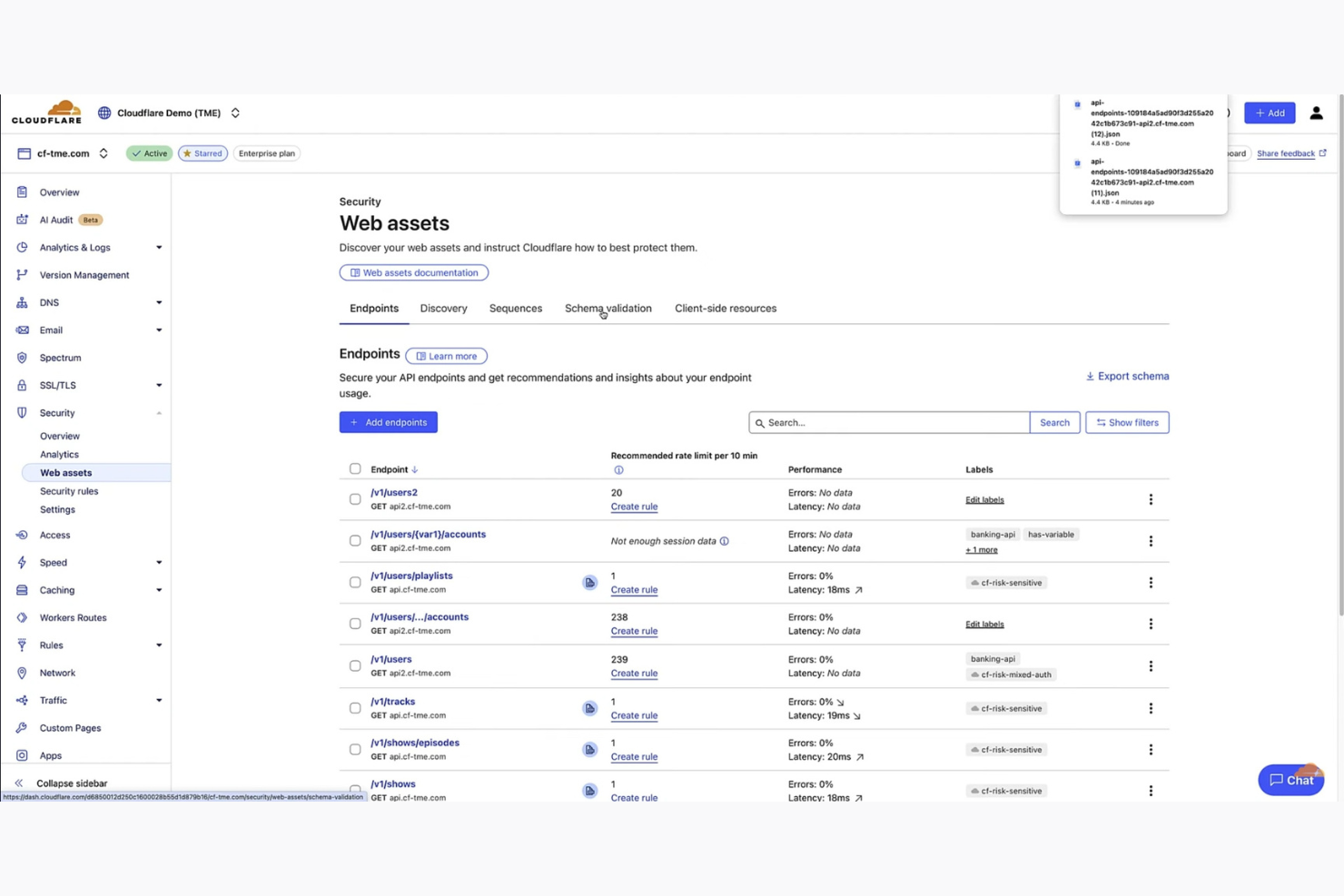Expand the Email sidebar section
Screen dimensions: 1344x896
click(x=159, y=330)
